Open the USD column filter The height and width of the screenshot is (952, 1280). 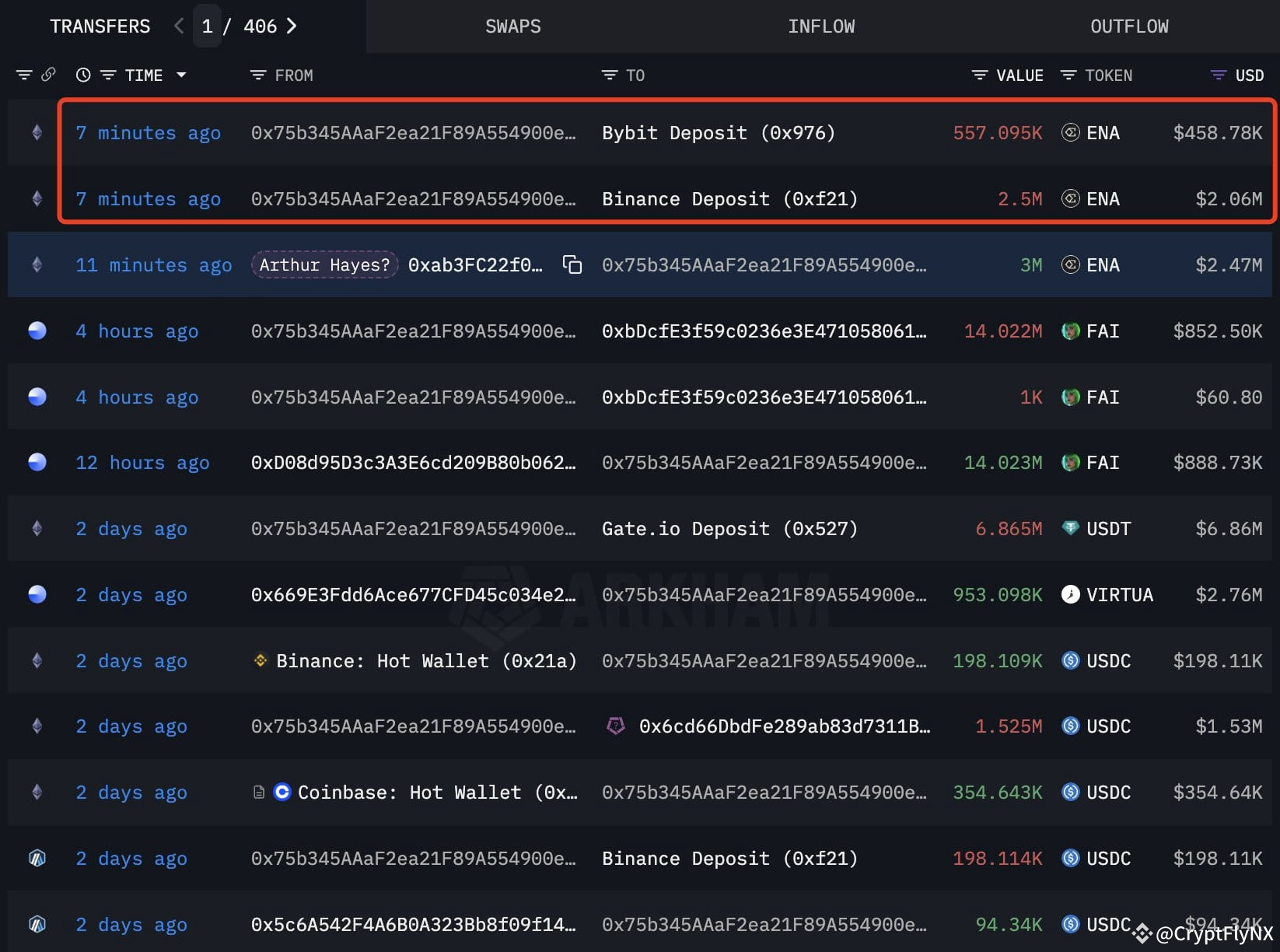[1219, 75]
